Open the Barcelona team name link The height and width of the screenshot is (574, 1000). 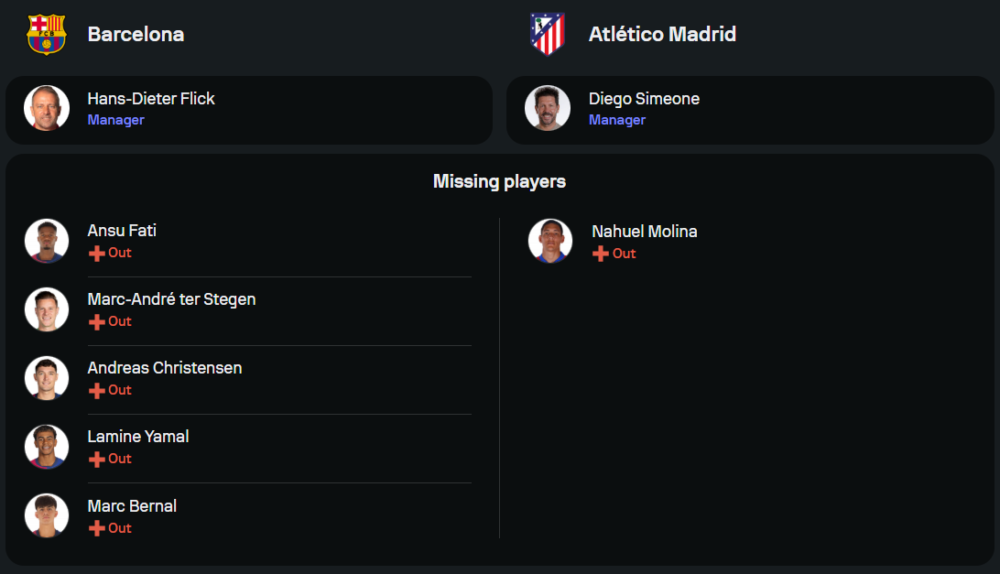point(136,34)
